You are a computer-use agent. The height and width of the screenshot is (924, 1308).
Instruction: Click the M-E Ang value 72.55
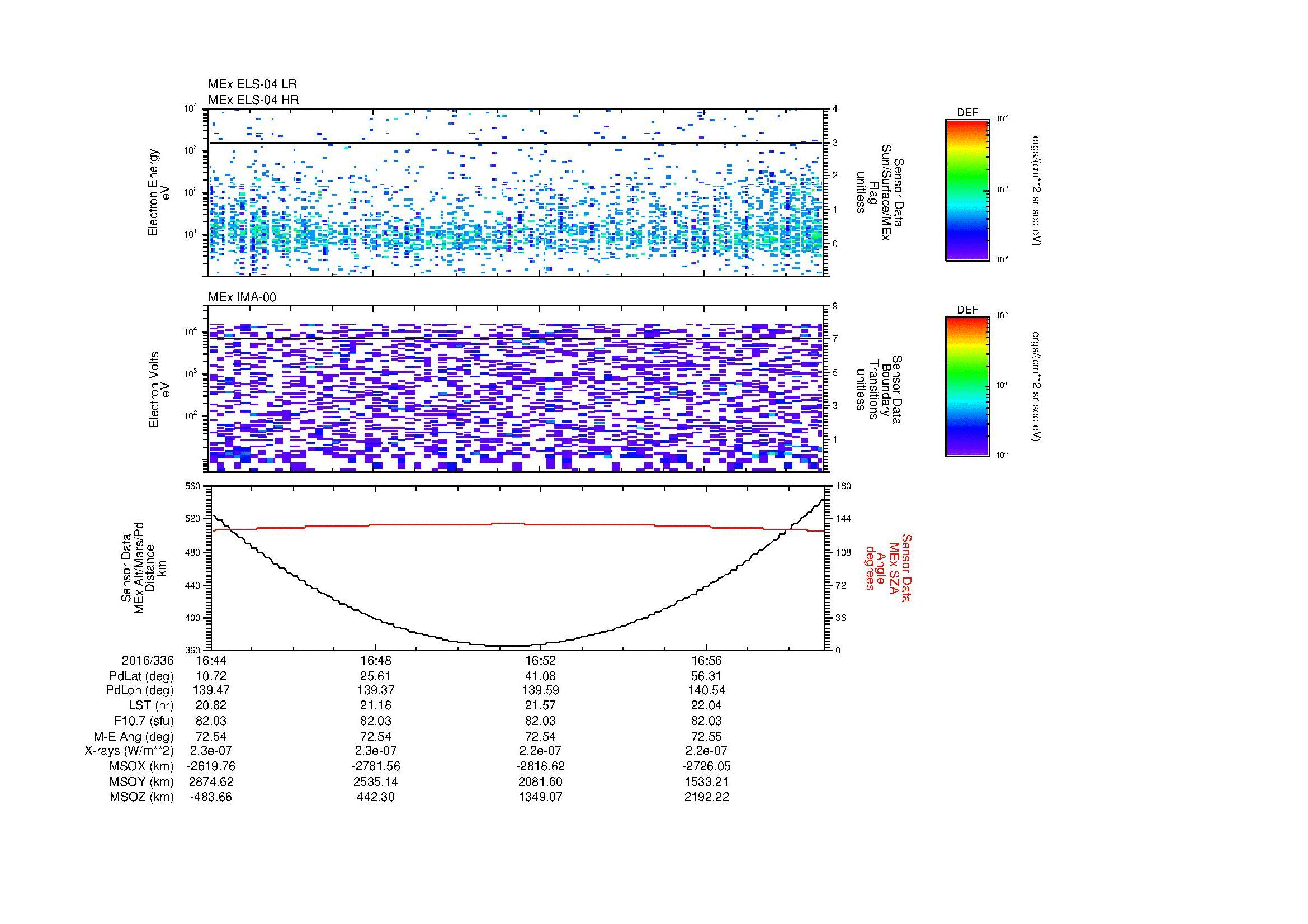(706, 736)
